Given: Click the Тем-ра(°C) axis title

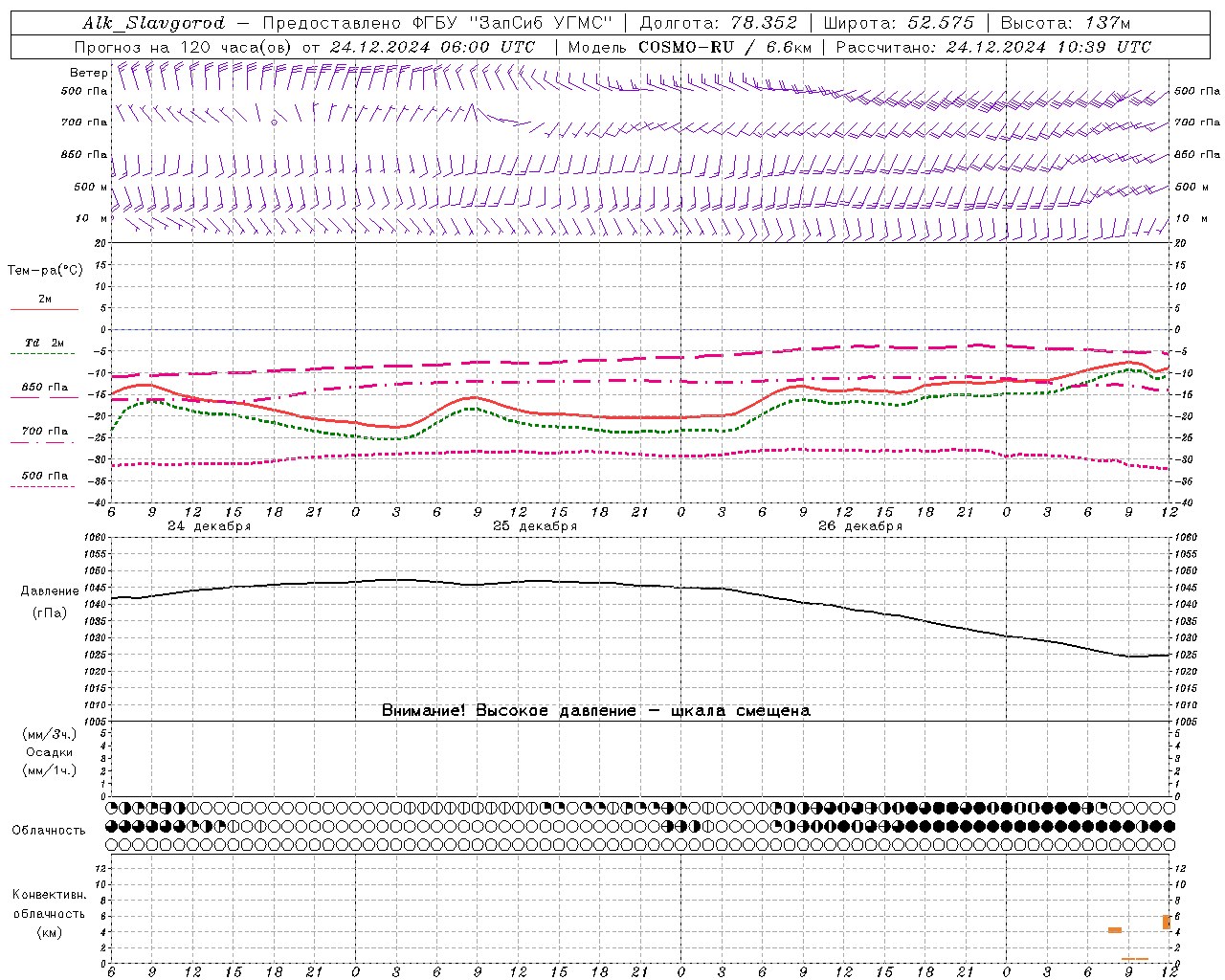Looking at the screenshot, I should pyautogui.click(x=45, y=271).
